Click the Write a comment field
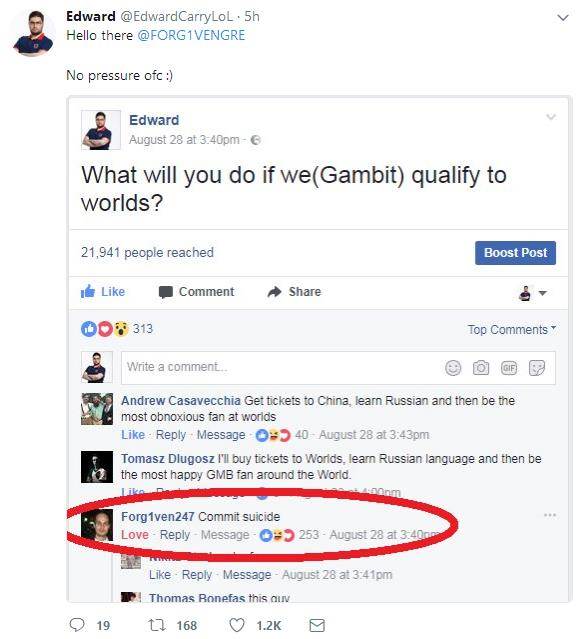This screenshot has width=576, height=639. coord(338,368)
